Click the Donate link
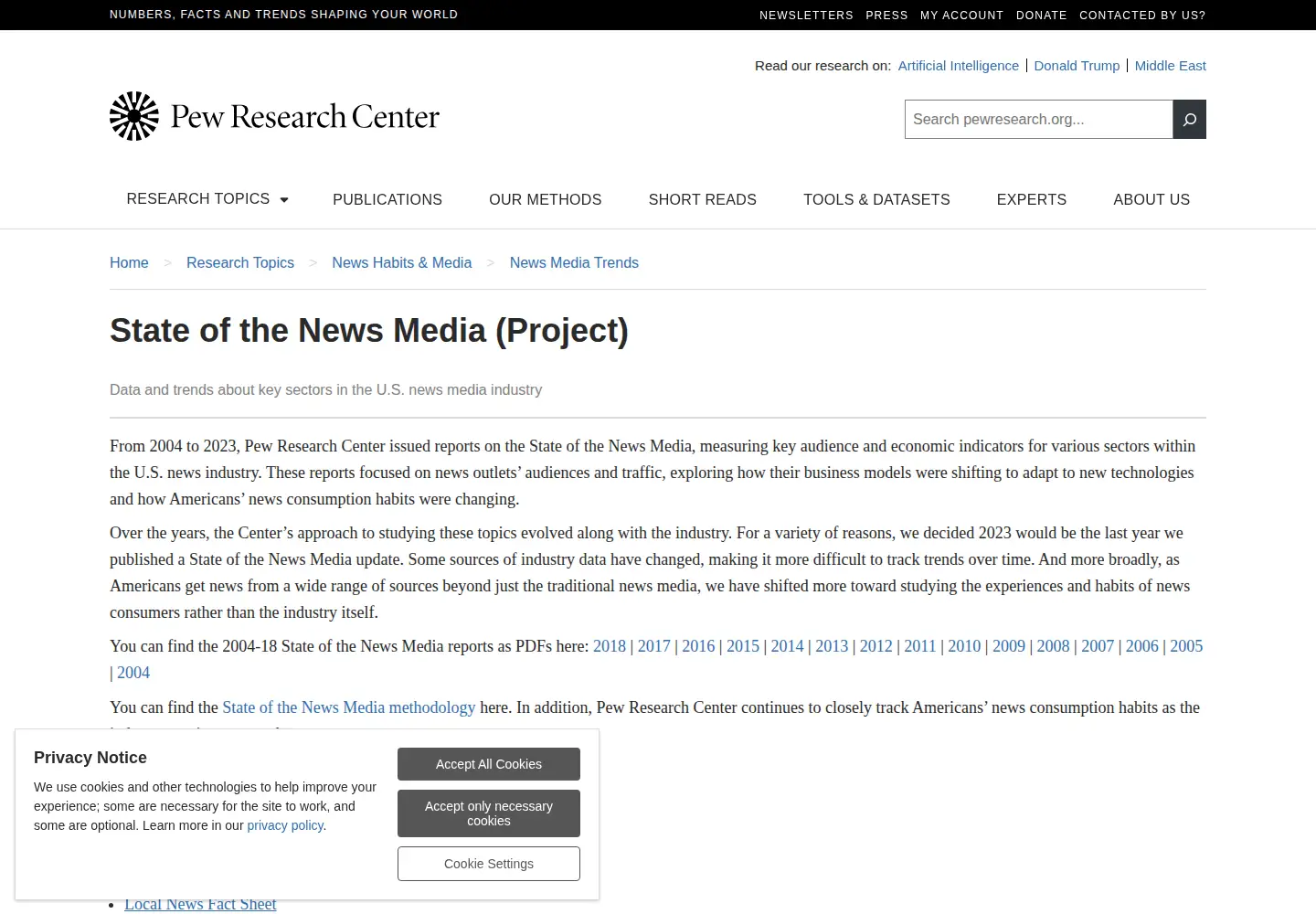Screen dimensions: 1316x914 [x=1042, y=16]
